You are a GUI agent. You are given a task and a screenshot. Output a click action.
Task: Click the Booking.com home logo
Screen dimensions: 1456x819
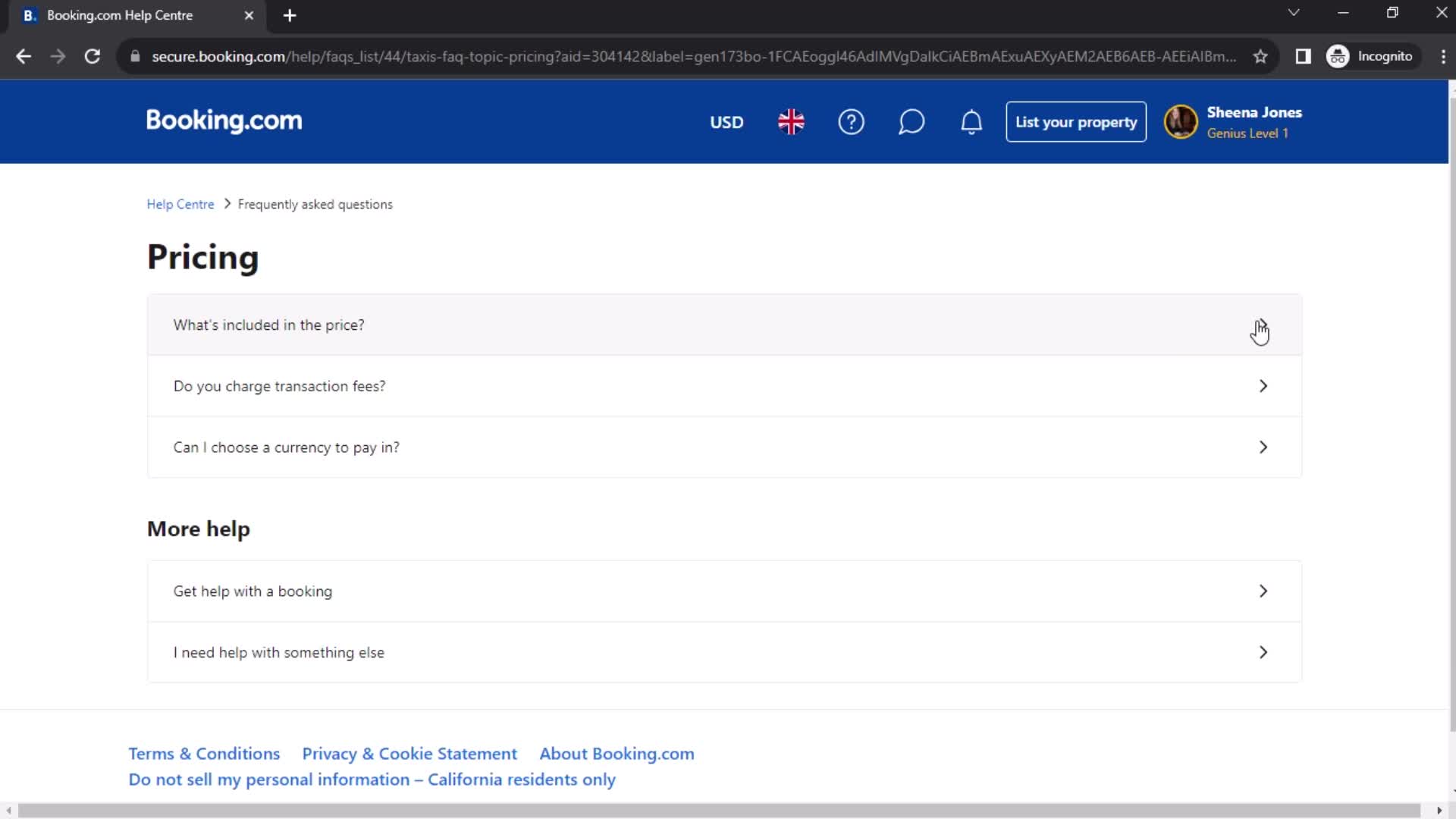[x=224, y=122]
